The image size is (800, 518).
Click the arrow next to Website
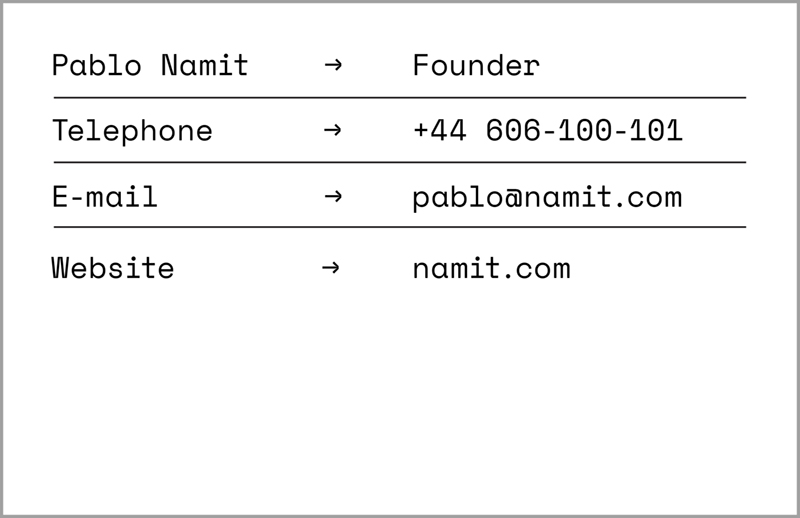coord(331,268)
